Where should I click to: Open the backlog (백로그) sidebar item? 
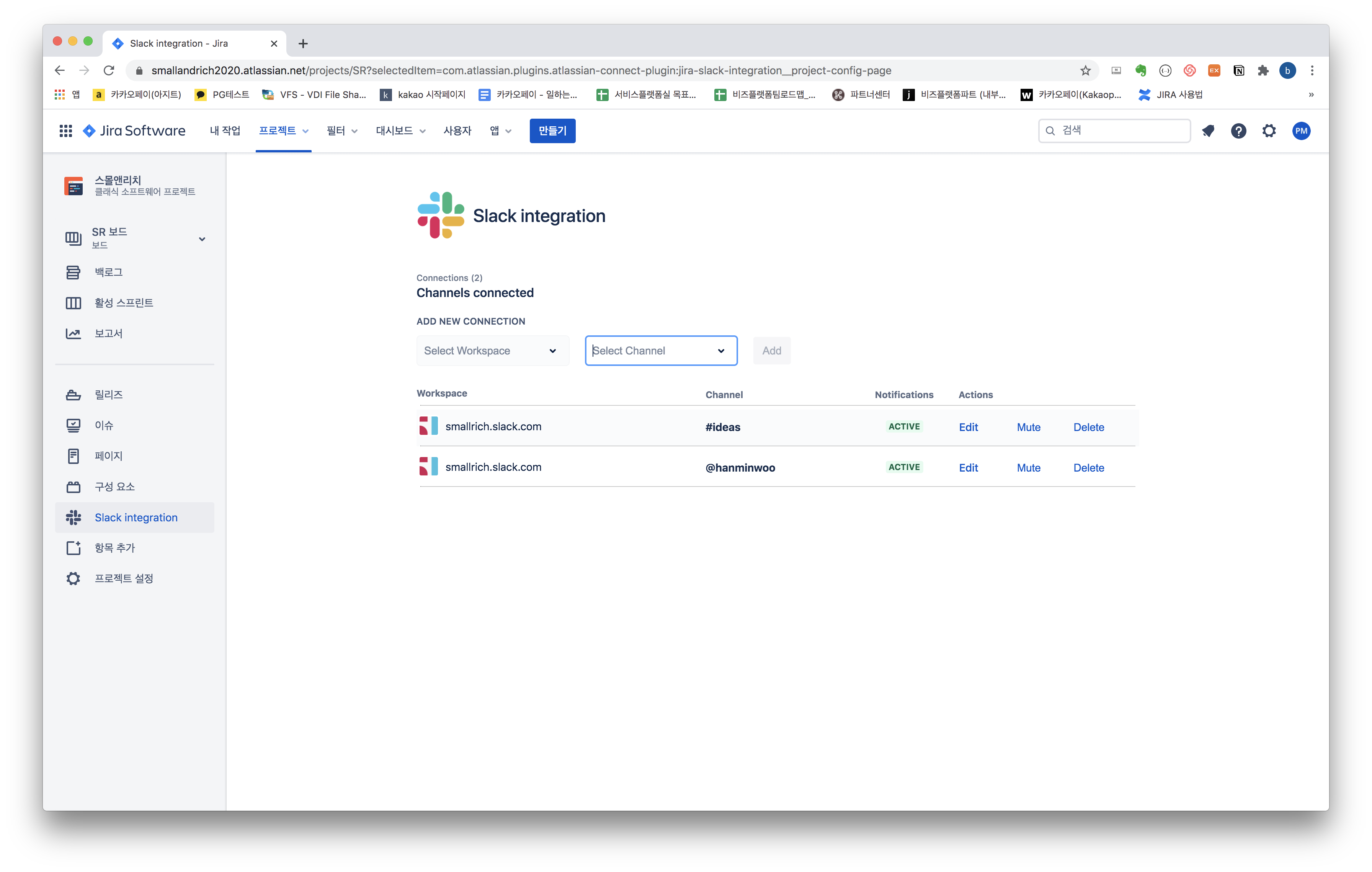108,272
